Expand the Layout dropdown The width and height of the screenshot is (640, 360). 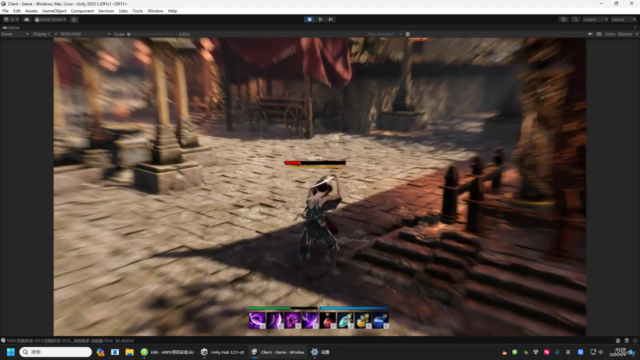coord(623,19)
